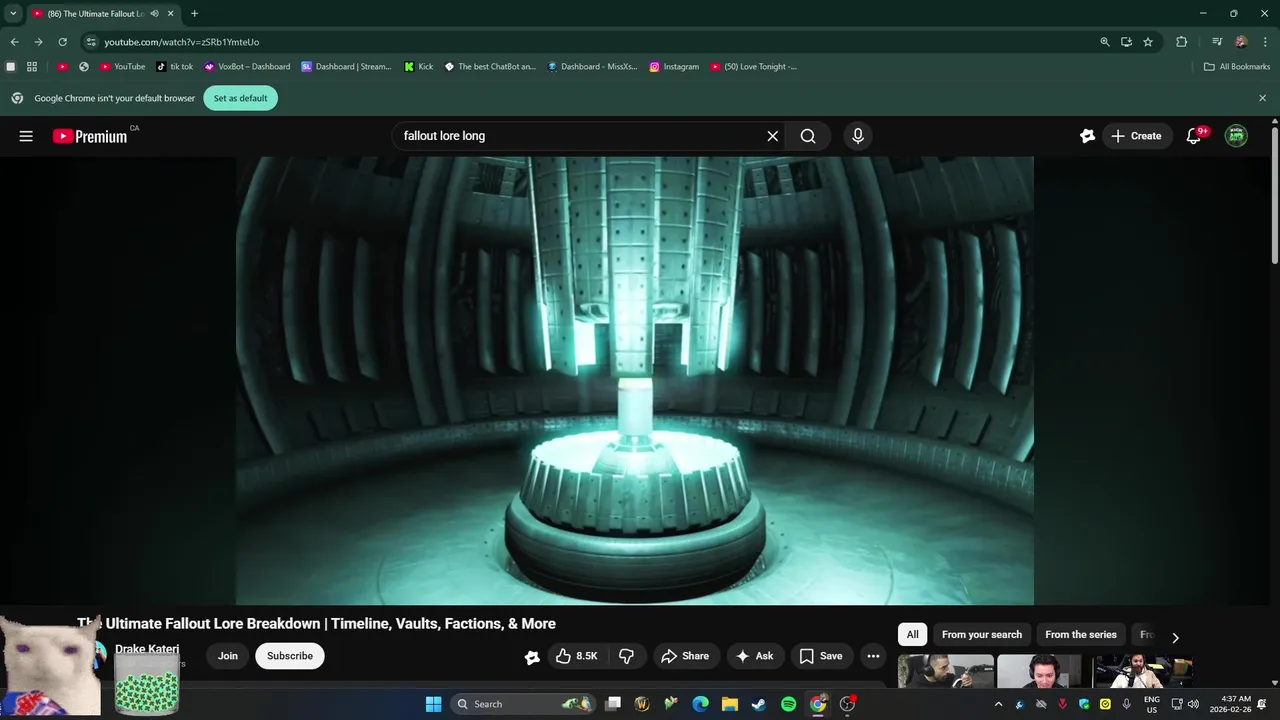This screenshot has width=1280, height=720.
Task: Open the YouTube bookmark
Action: [x=122, y=67]
